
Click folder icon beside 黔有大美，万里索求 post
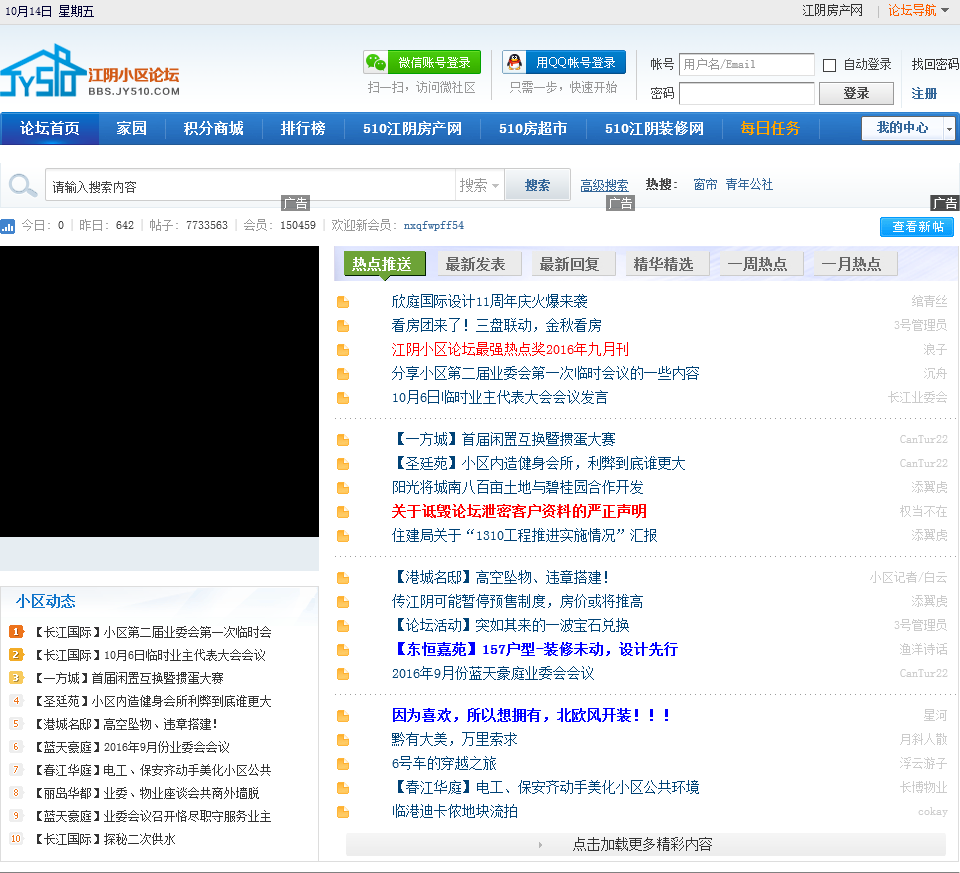click(343, 740)
